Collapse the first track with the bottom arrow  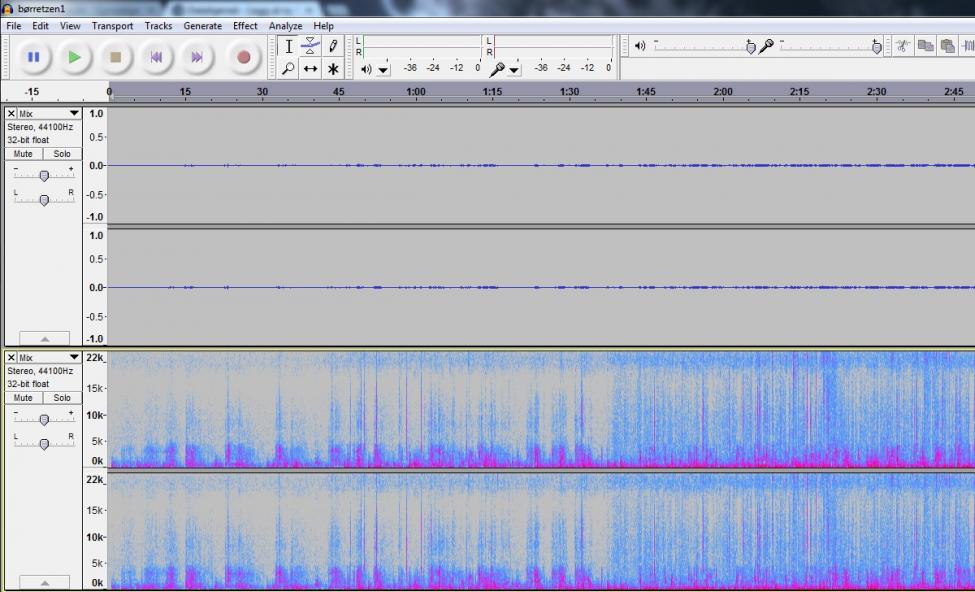(44, 339)
